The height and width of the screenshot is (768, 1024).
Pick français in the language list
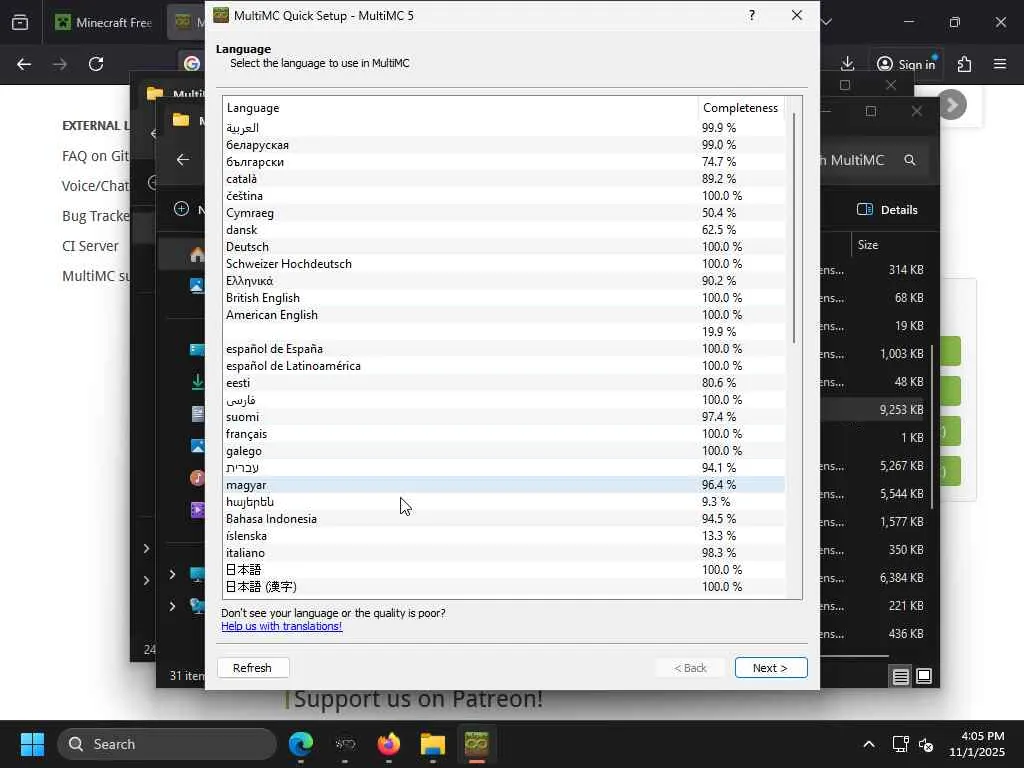[x=504, y=434]
